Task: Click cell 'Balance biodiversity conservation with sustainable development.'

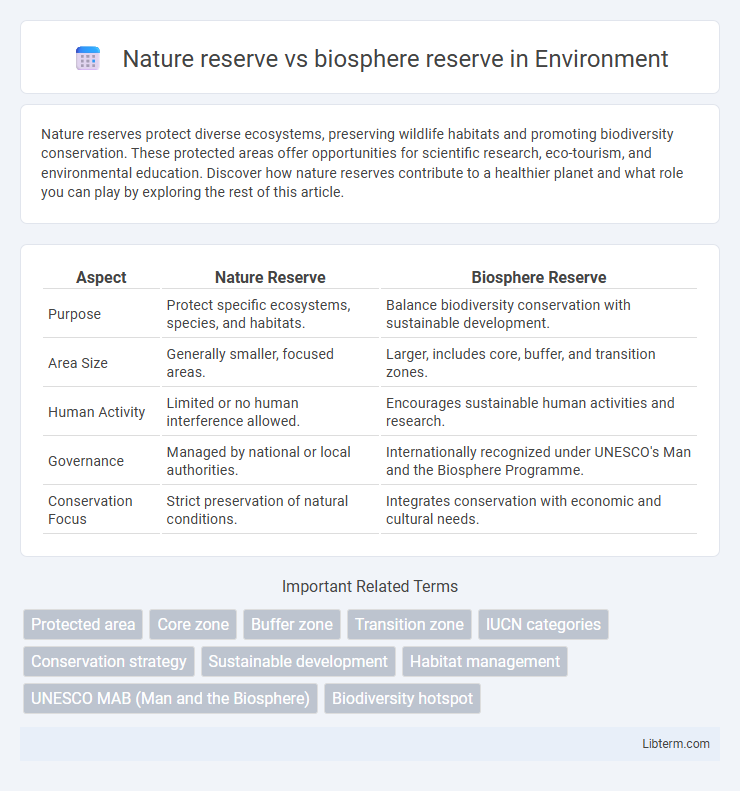Action: (x=539, y=314)
